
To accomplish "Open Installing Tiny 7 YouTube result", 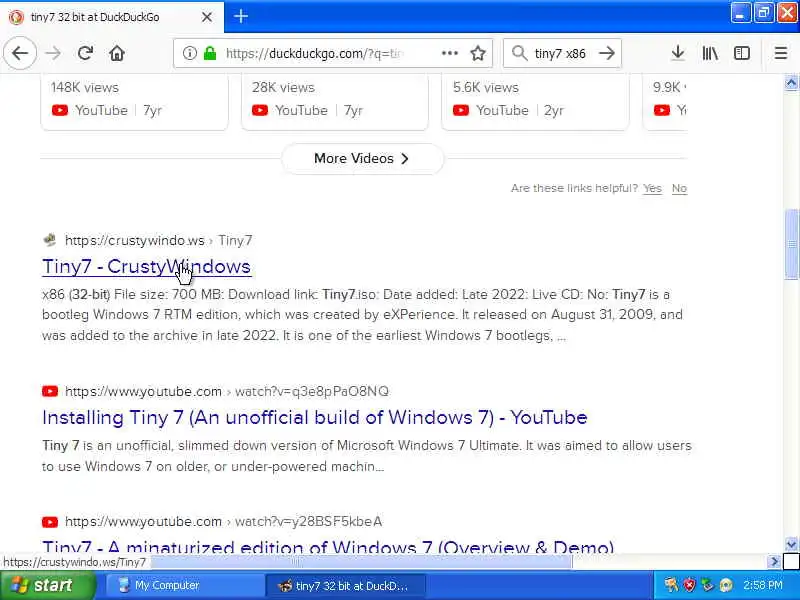I will point(315,417).
